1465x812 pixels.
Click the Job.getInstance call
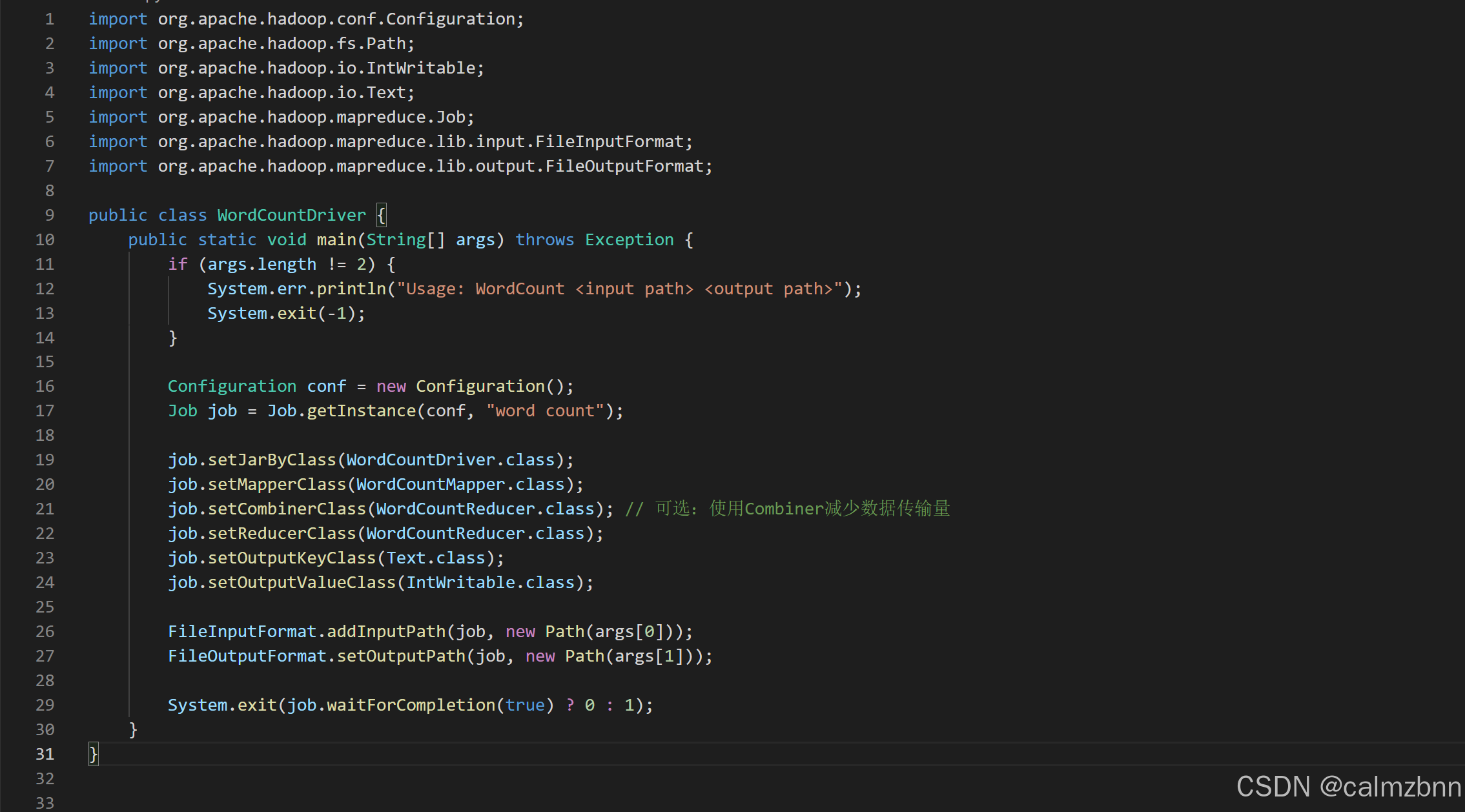[x=342, y=411]
